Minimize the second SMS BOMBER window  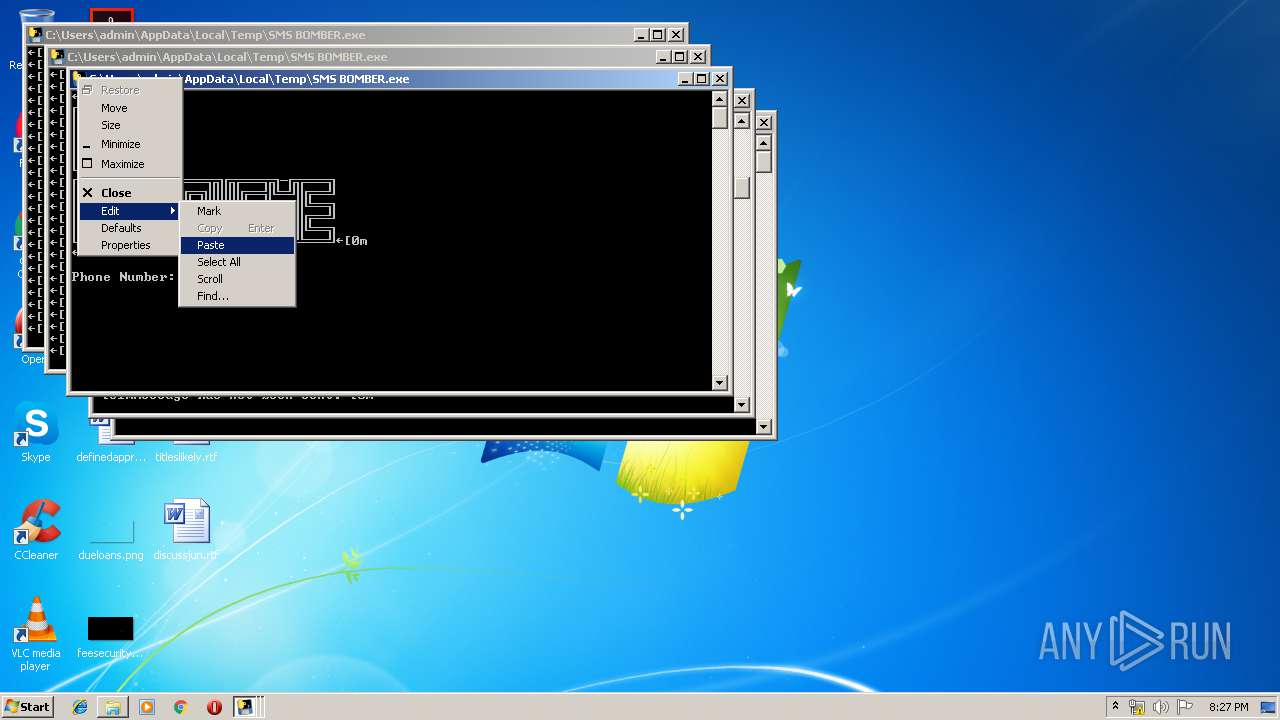coord(664,57)
